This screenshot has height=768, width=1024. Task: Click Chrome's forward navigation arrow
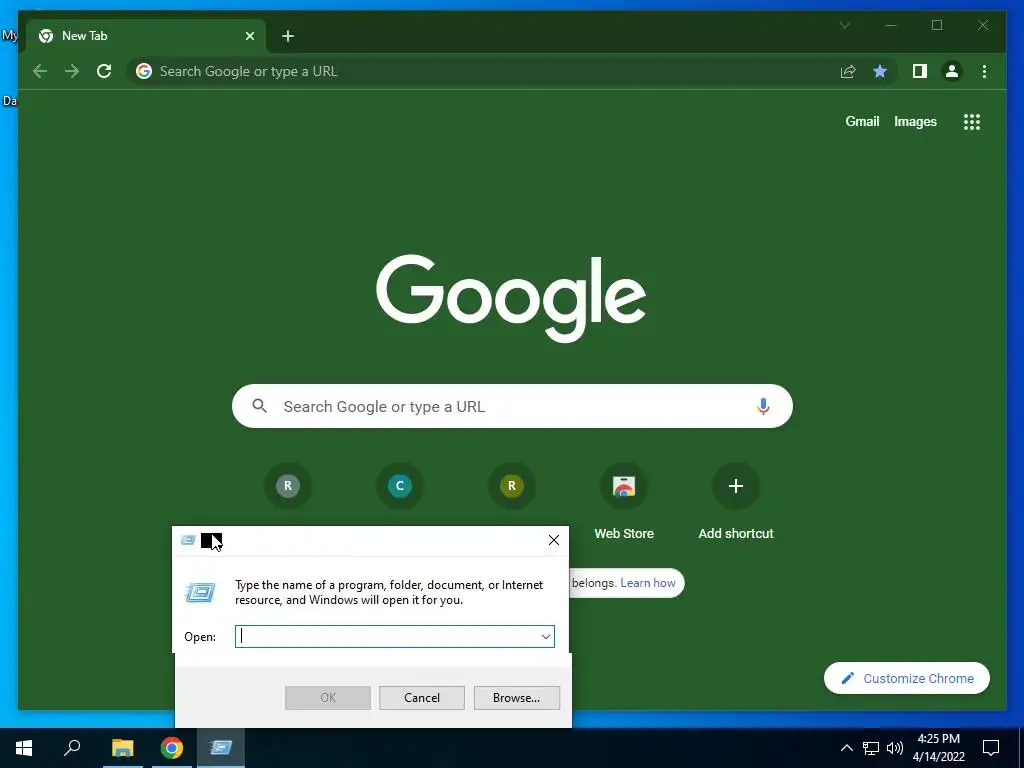[x=72, y=71]
